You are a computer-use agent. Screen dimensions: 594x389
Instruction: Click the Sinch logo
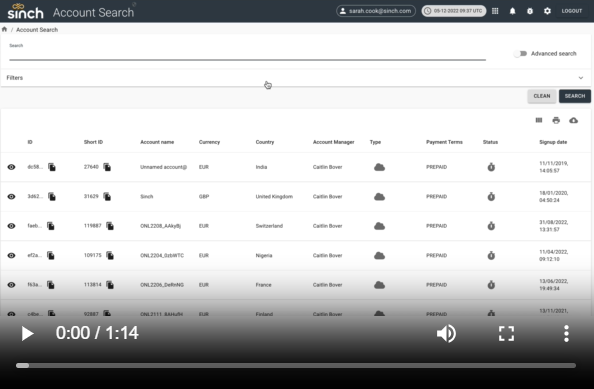click(25, 11)
